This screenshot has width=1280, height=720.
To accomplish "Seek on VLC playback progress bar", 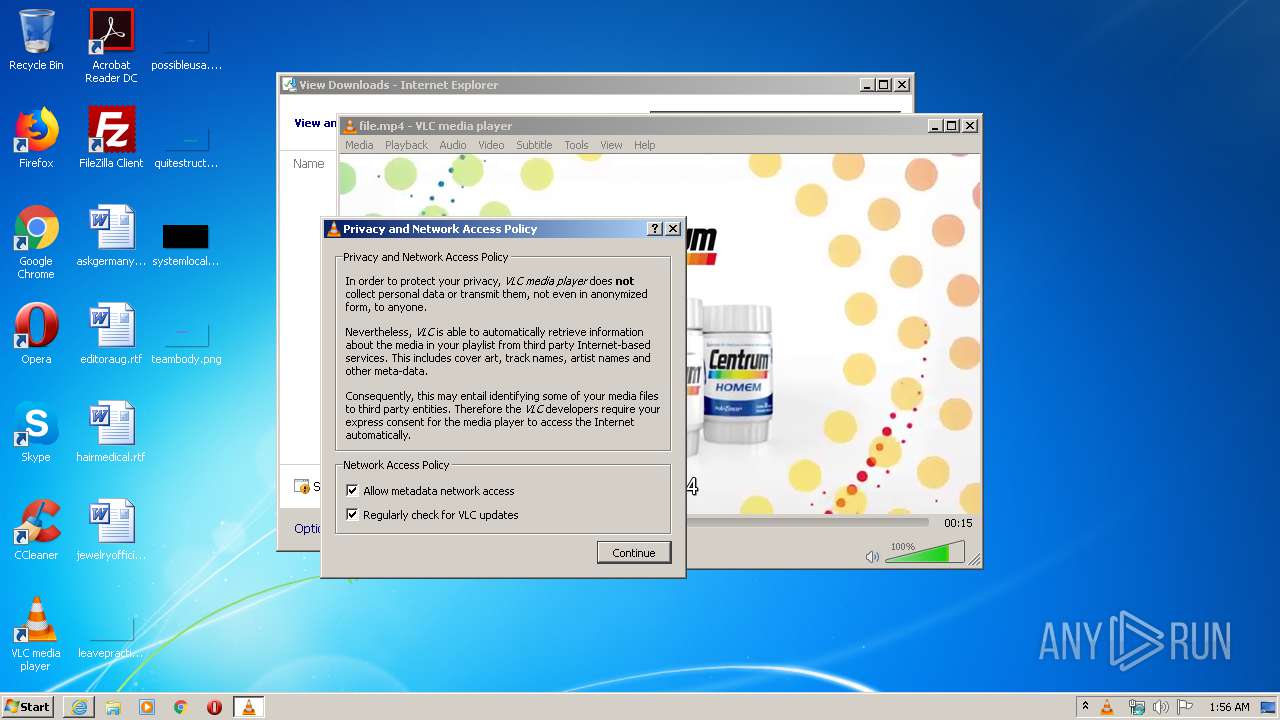I will click(807, 522).
